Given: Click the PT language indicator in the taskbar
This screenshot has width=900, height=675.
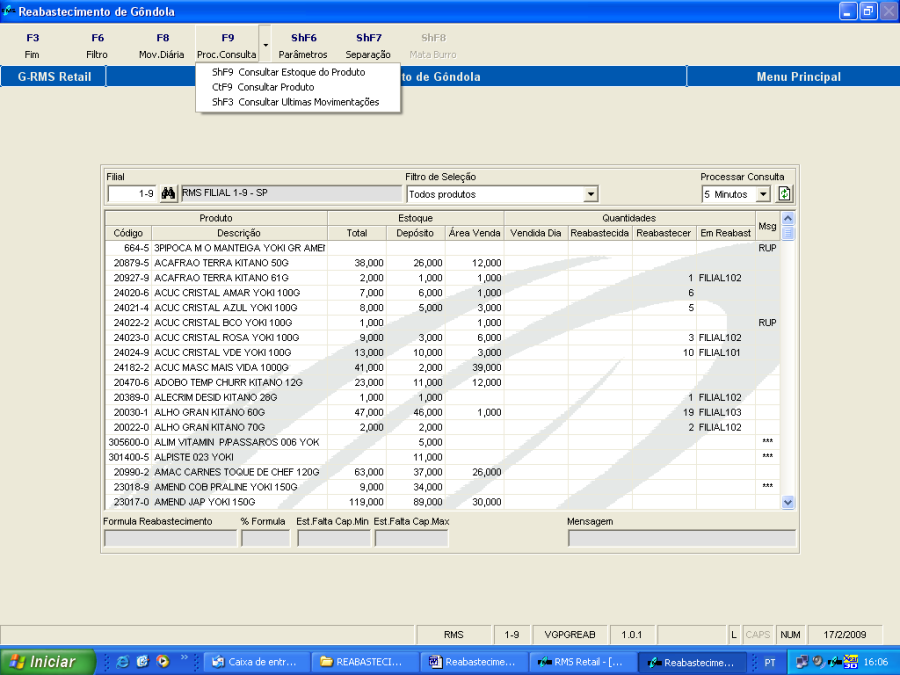Looking at the screenshot, I should [770, 662].
